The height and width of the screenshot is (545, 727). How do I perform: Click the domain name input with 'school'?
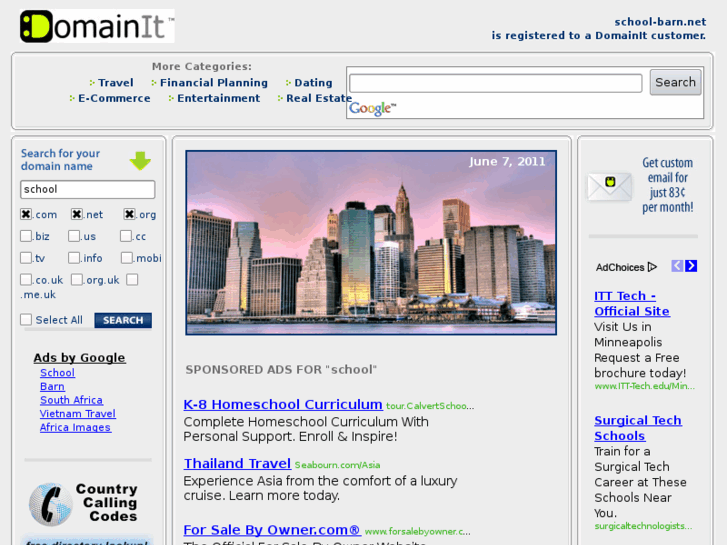click(88, 189)
